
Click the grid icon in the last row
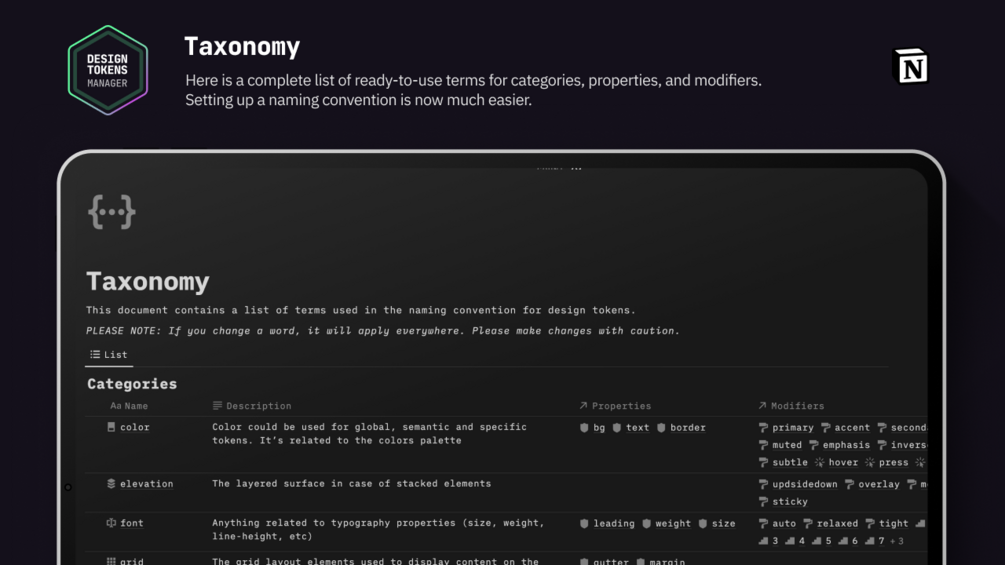click(x=111, y=561)
